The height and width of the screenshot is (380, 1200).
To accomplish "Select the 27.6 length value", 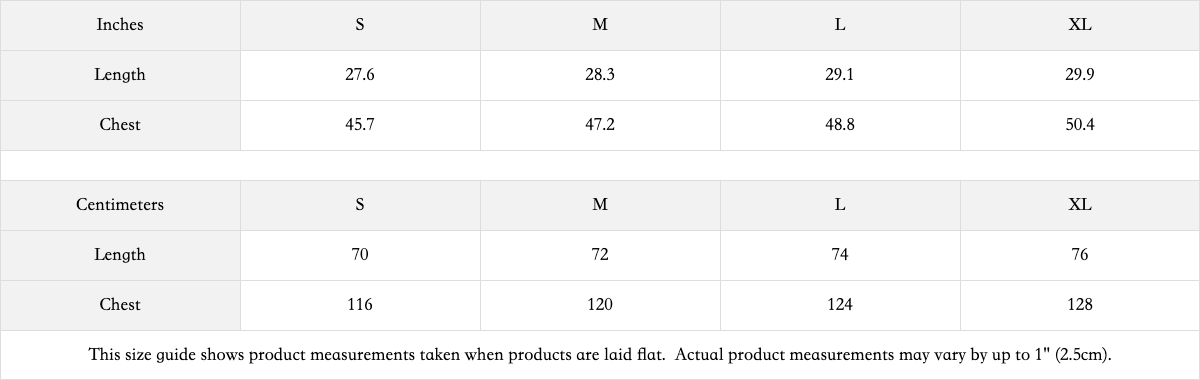I will click(x=360, y=75).
